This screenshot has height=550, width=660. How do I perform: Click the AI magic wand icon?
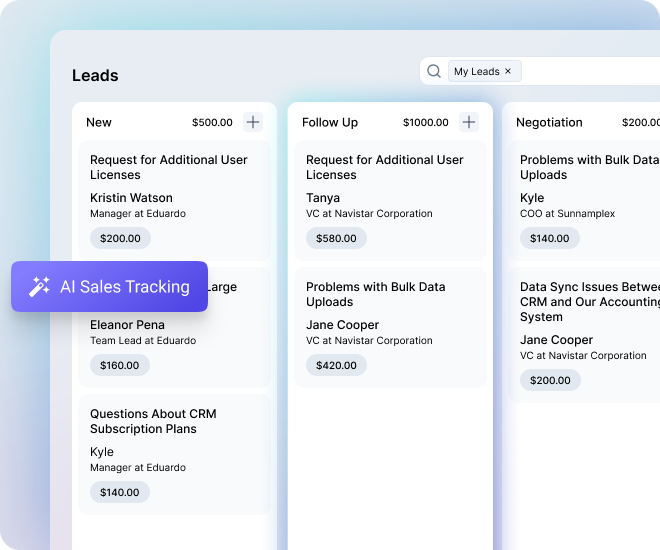click(40, 287)
